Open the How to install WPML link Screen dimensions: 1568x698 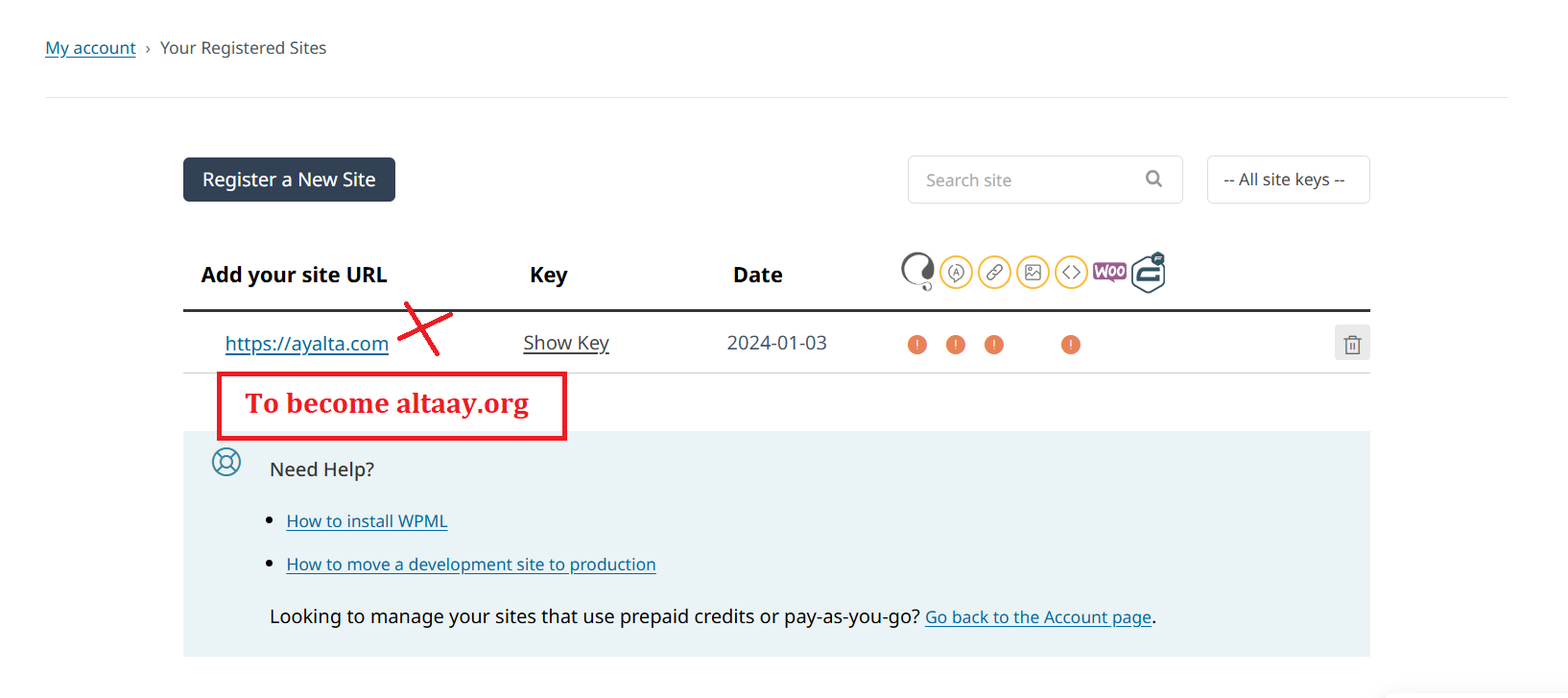point(367,521)
